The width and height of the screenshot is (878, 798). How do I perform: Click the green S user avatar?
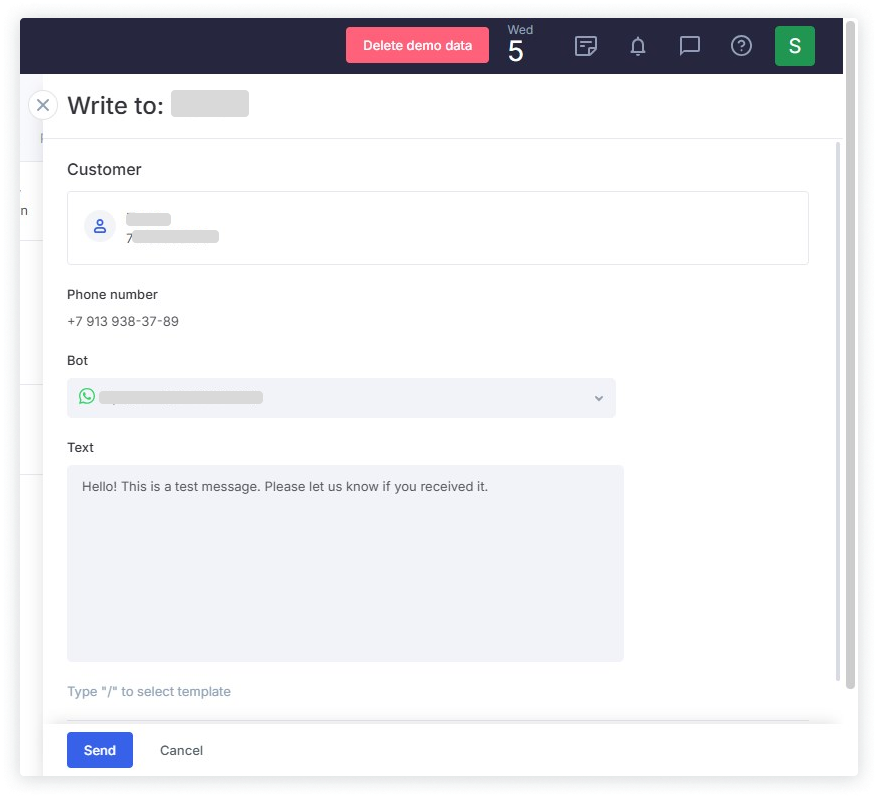point(794,46)
